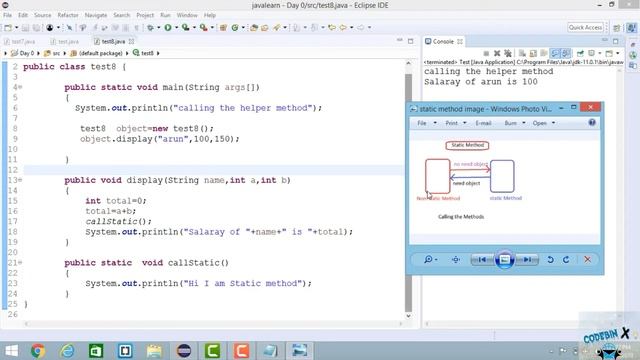Click the New Java Package icon

coord(223,27)
